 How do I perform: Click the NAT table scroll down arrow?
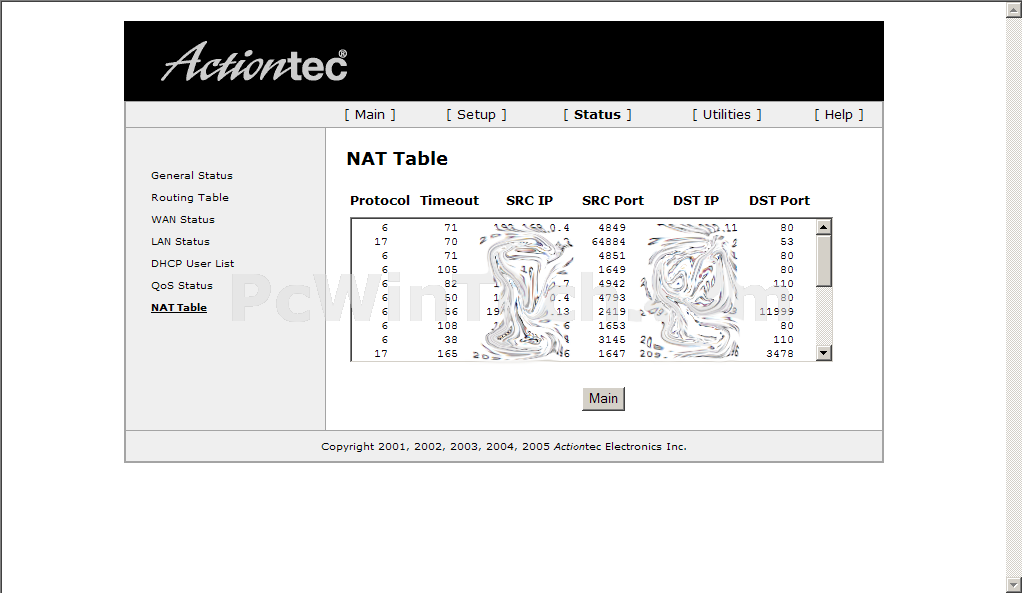(x=824, y=353)
